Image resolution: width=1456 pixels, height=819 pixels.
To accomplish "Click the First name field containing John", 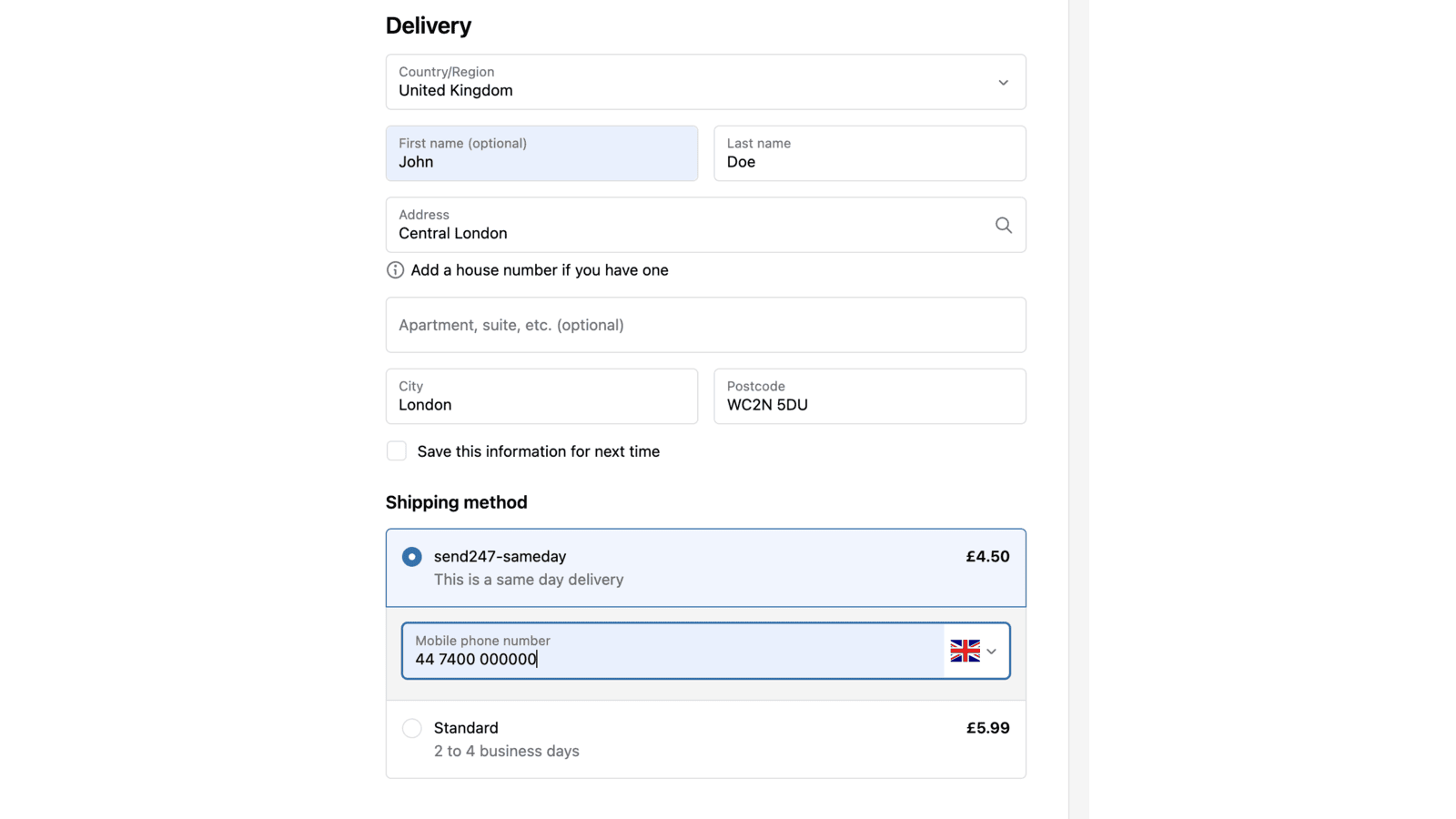I will (x=541, y=153).
